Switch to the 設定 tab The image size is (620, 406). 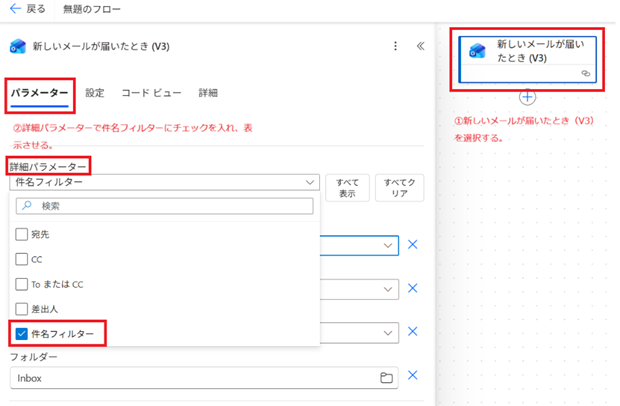tap(94, 93)
